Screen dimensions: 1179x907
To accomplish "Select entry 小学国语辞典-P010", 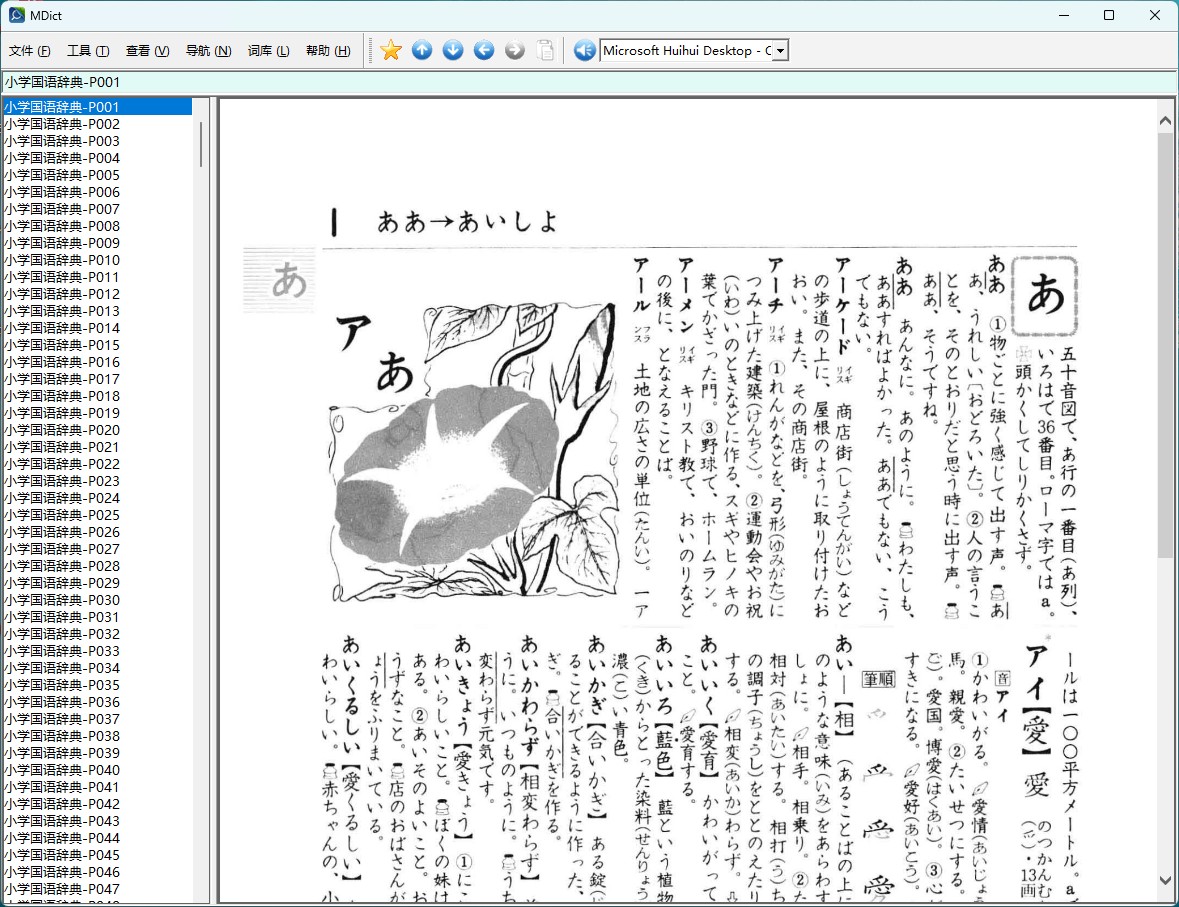I will coord(97,260).
